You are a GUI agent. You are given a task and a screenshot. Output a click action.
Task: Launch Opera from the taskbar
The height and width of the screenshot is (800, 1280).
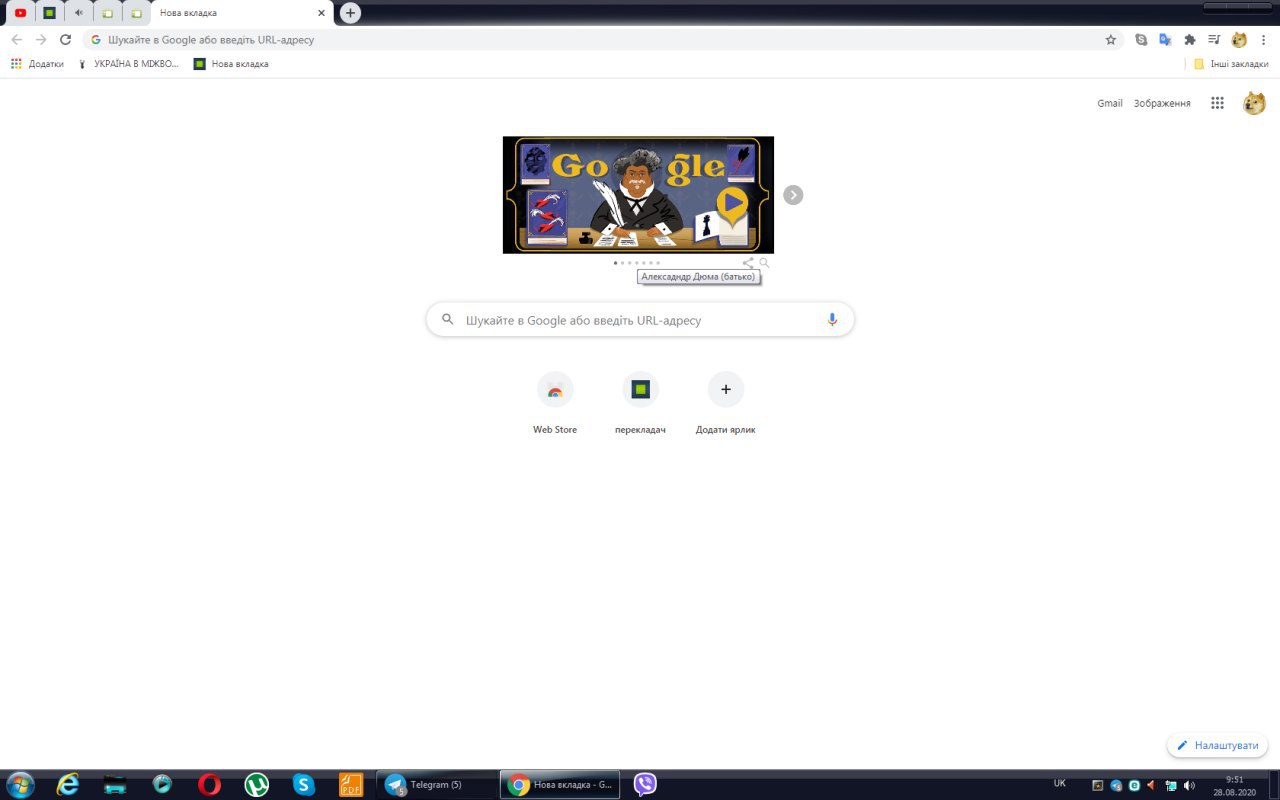(x=209, y=785)
